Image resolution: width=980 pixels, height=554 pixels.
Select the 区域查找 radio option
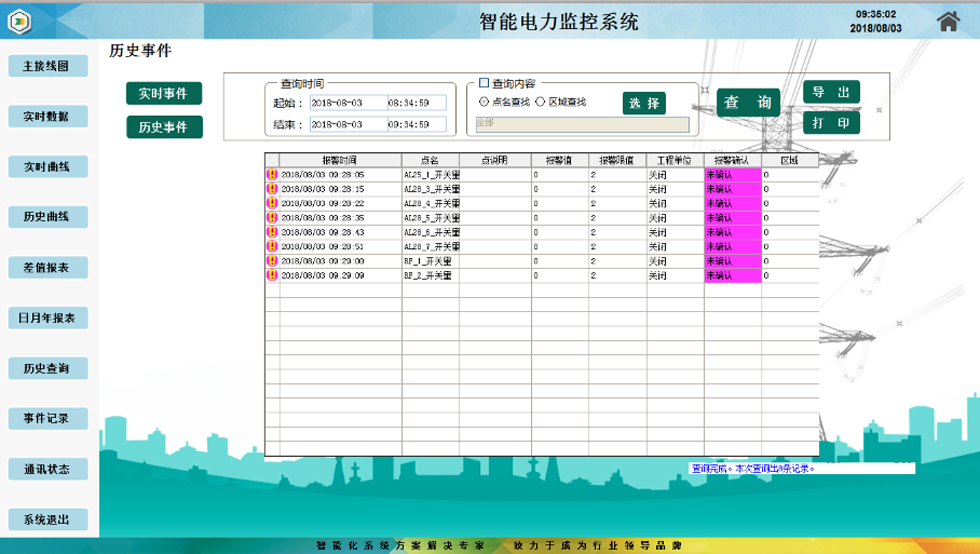(541, 101)
